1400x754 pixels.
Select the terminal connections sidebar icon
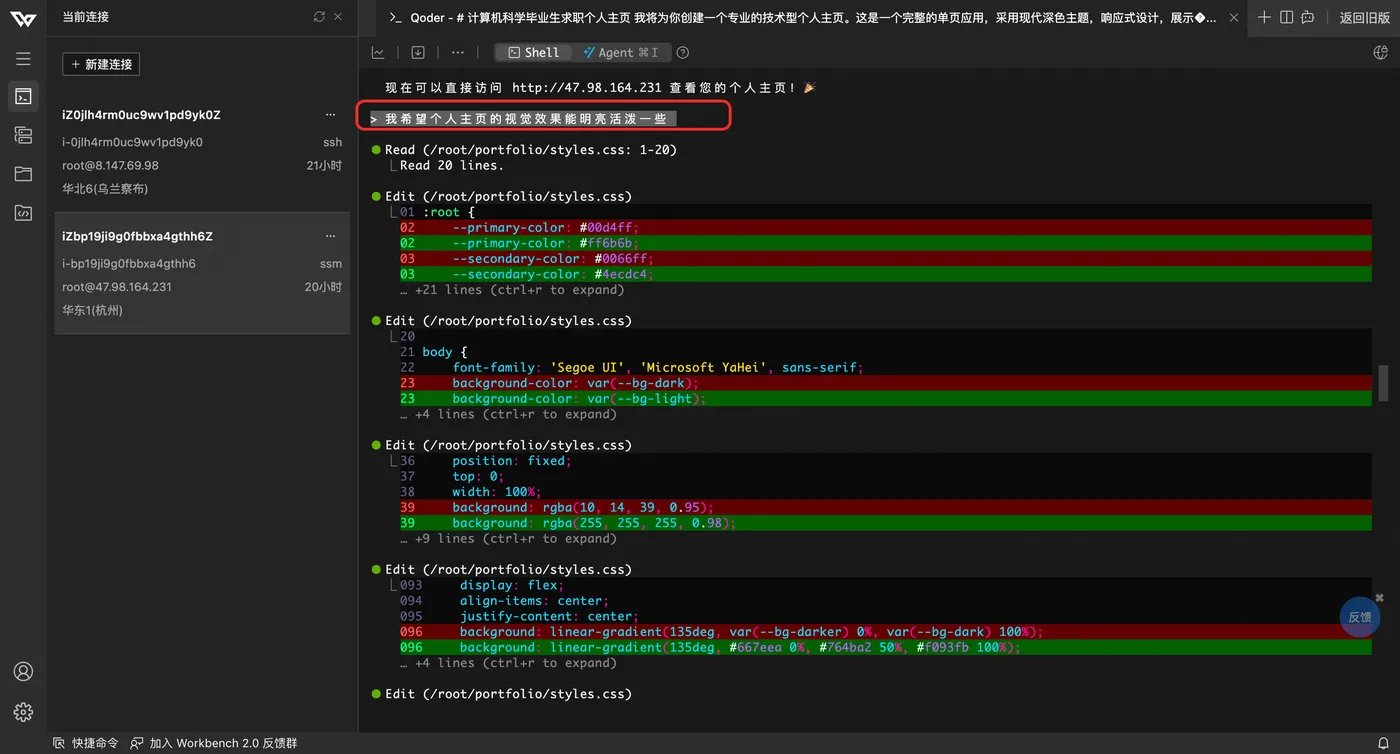click(x=23, y=96)
